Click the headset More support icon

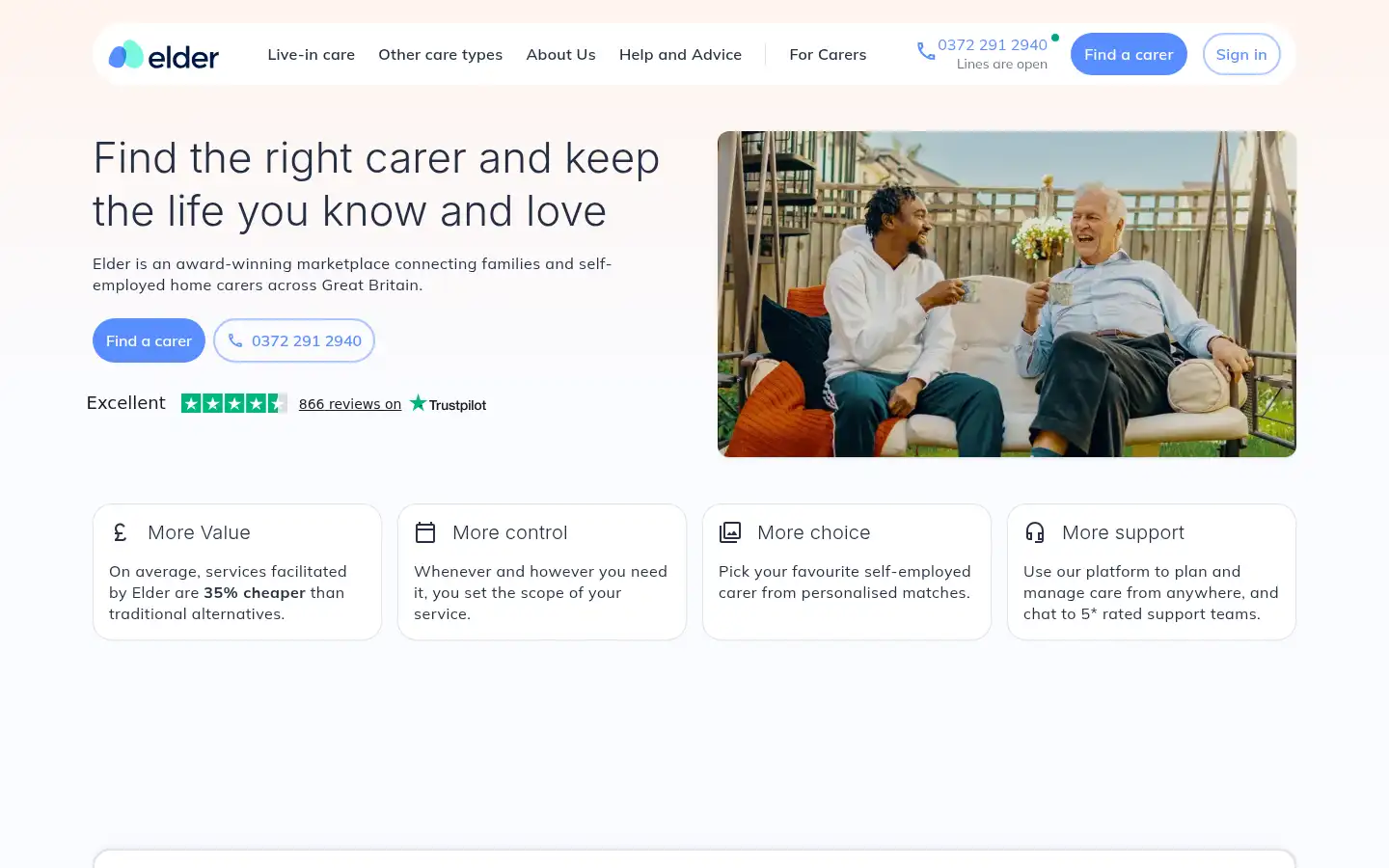coord(1035,532)
